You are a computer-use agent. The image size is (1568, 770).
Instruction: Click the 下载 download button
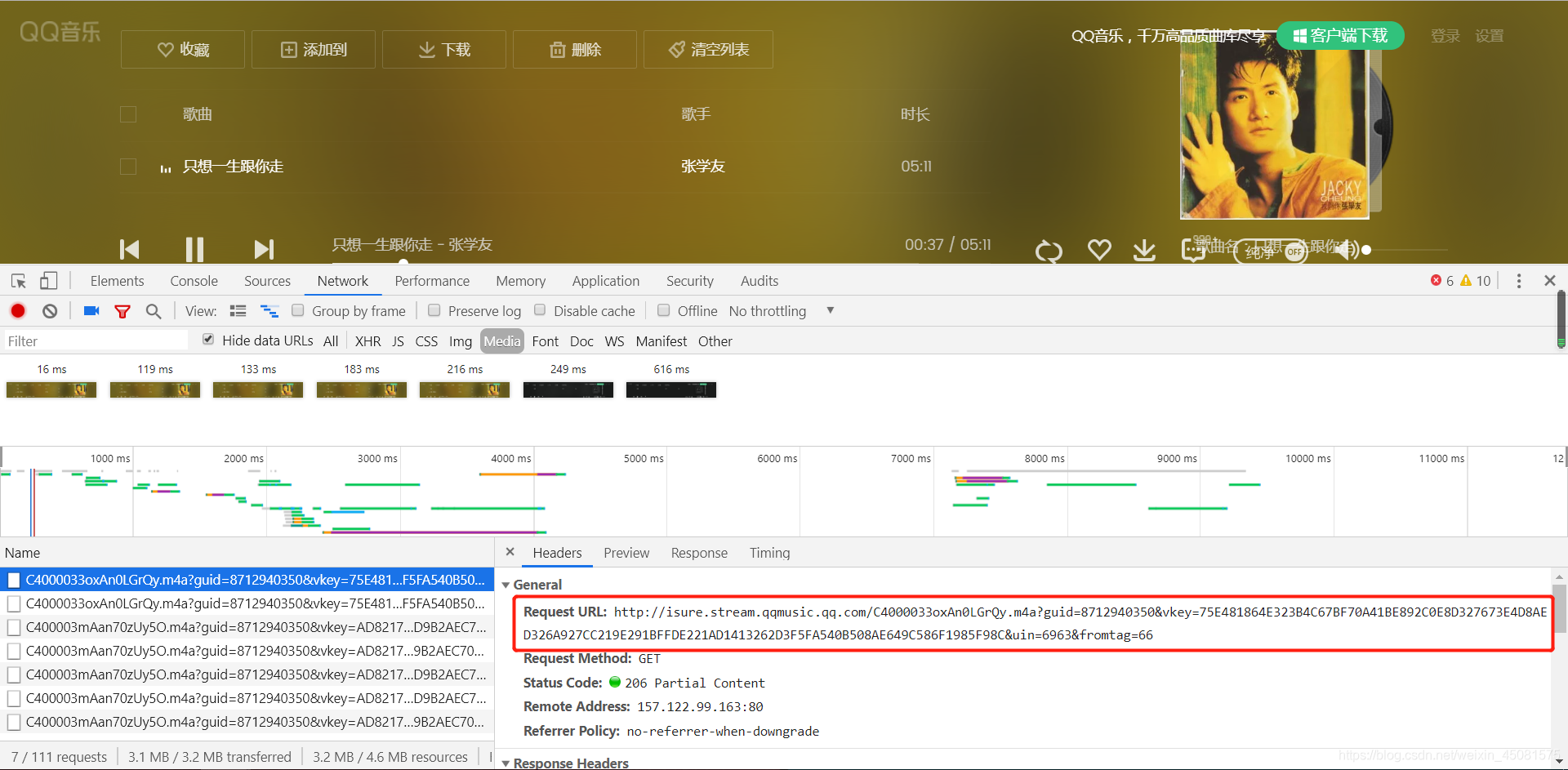[x=444, y=50]
